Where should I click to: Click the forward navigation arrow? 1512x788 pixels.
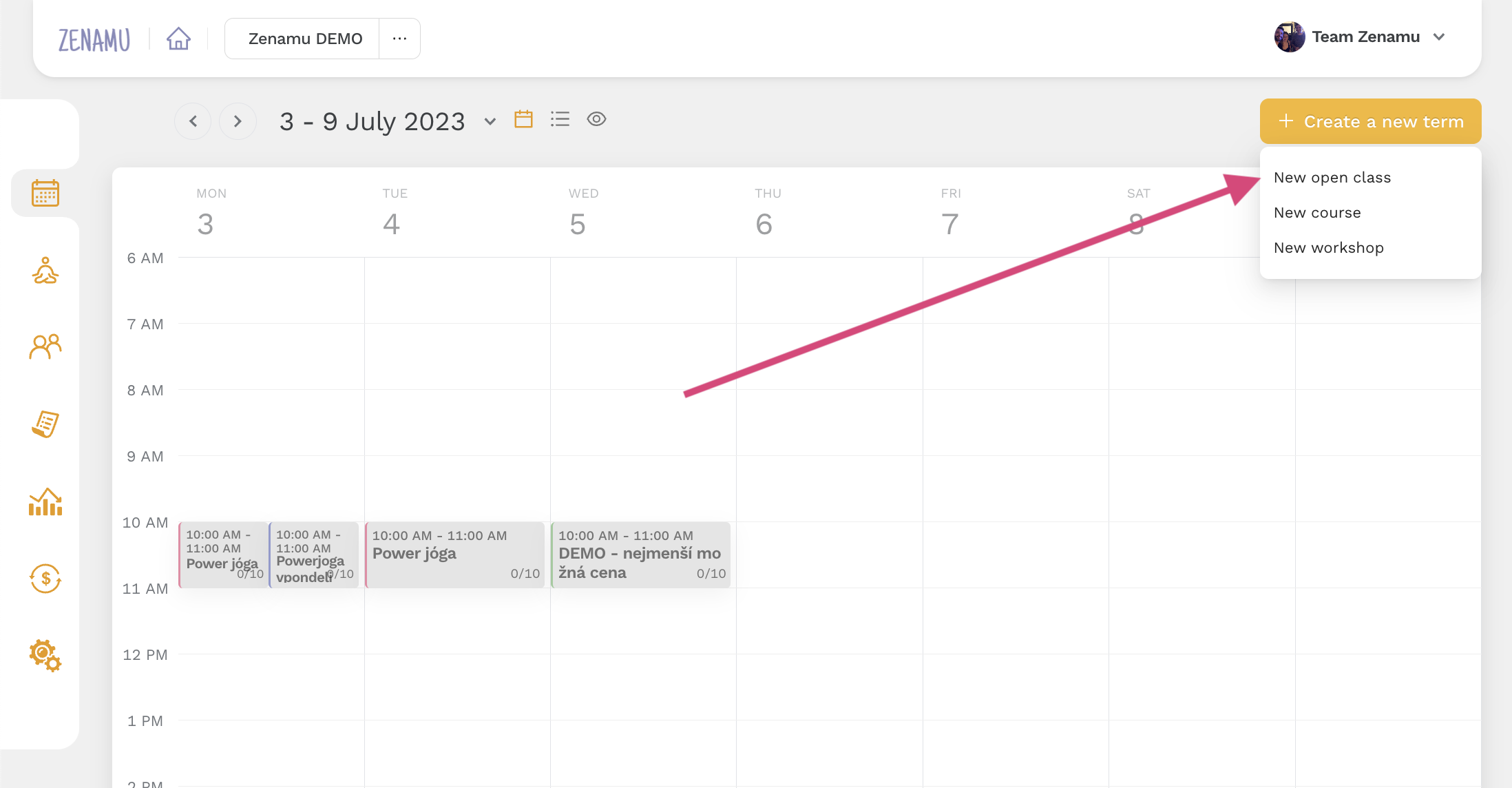point(237,120)
